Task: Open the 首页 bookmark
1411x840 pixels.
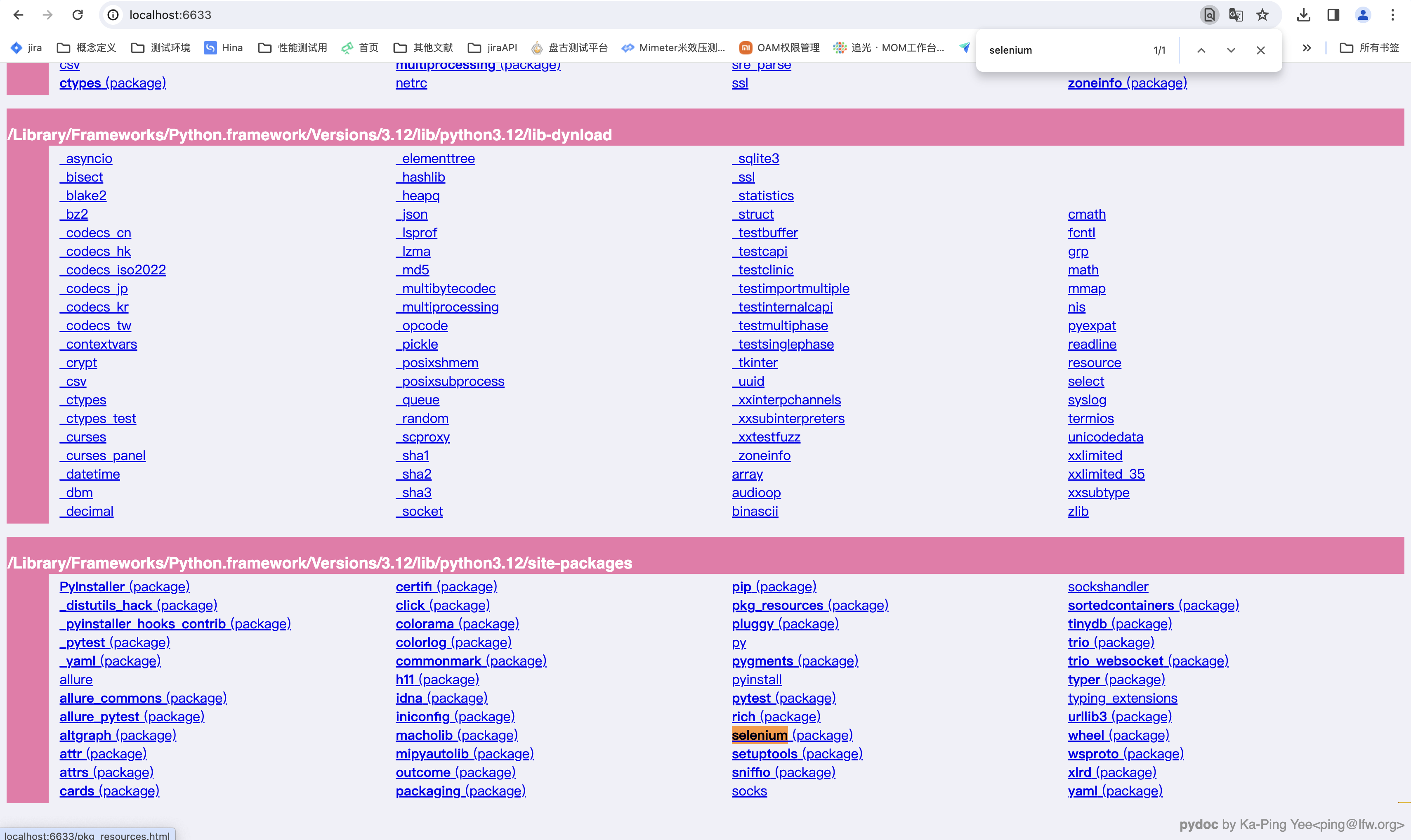Action: click(x=360, y=47)
